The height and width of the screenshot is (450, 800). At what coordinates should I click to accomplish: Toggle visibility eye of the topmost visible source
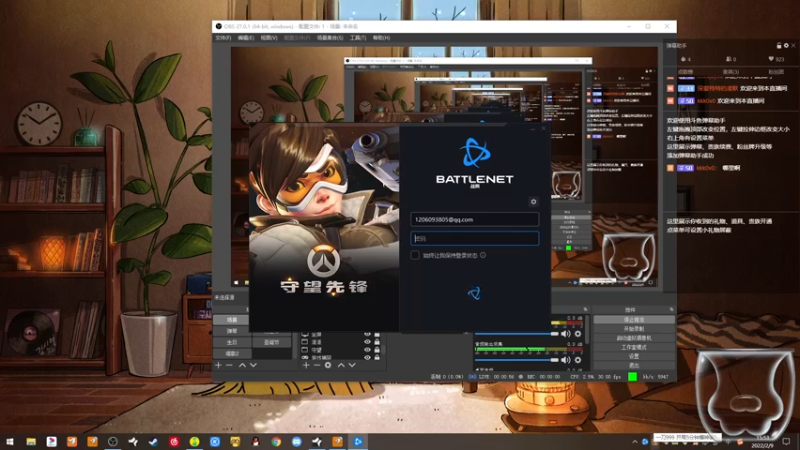pos(367,335)
